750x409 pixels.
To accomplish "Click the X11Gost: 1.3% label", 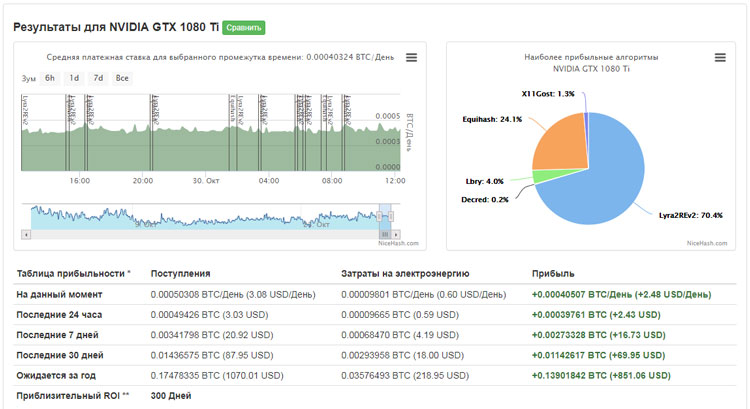I will click(x=548, y=94).
